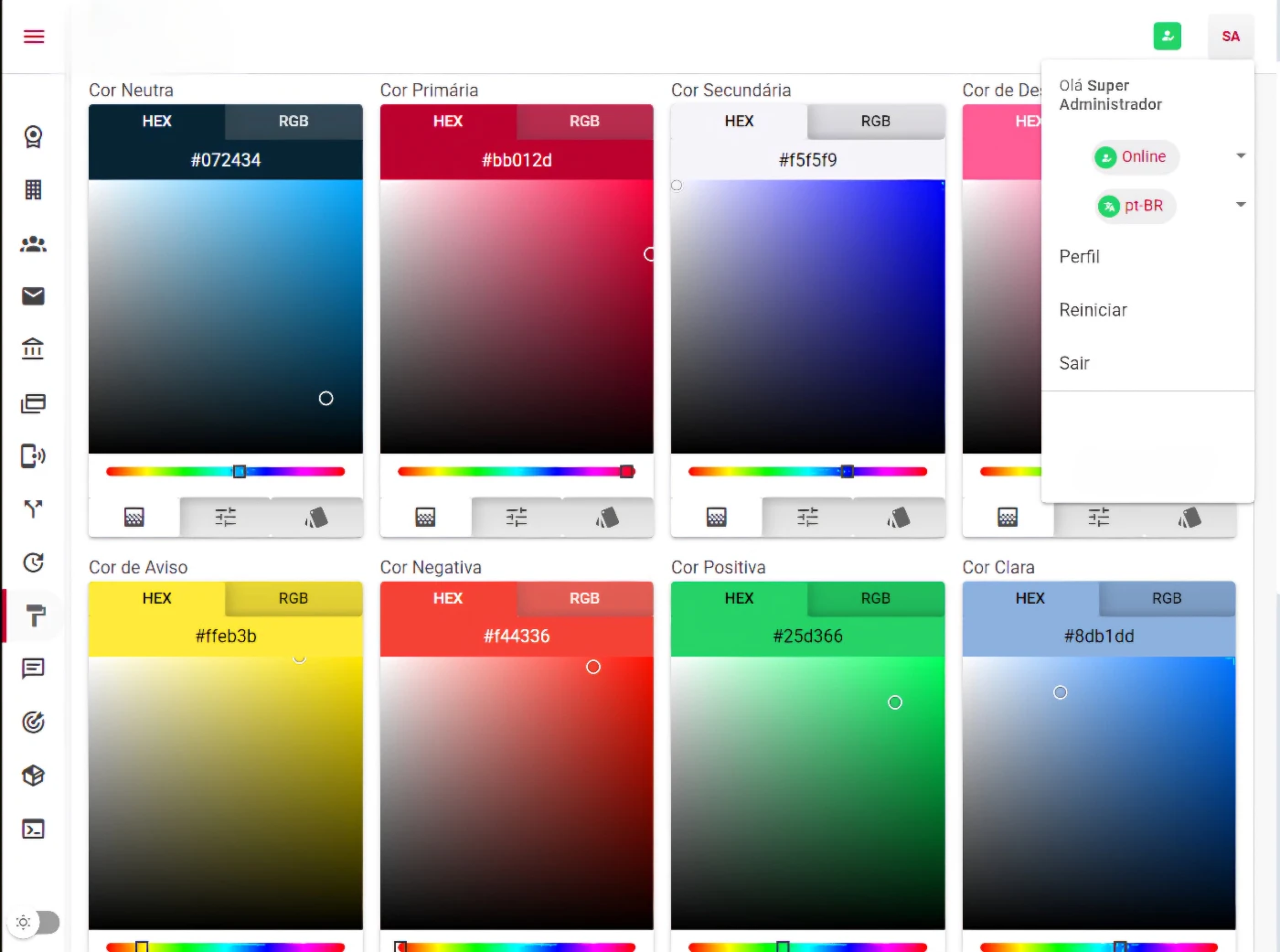Screen dimensions: 1280x952
Task: Show swatches palette for Cor Primária
Action: 607,518
